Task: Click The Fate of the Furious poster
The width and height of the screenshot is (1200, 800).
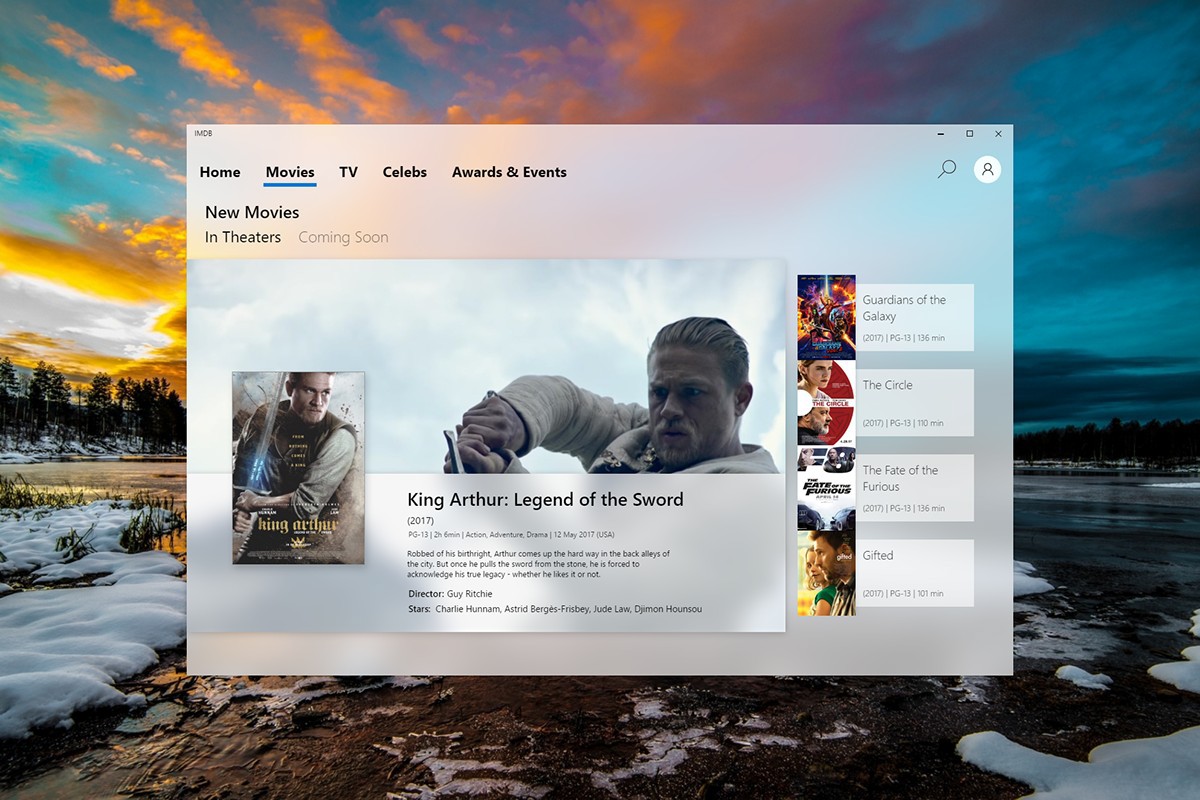Action: pyautogui.click(x=826, y=487)
